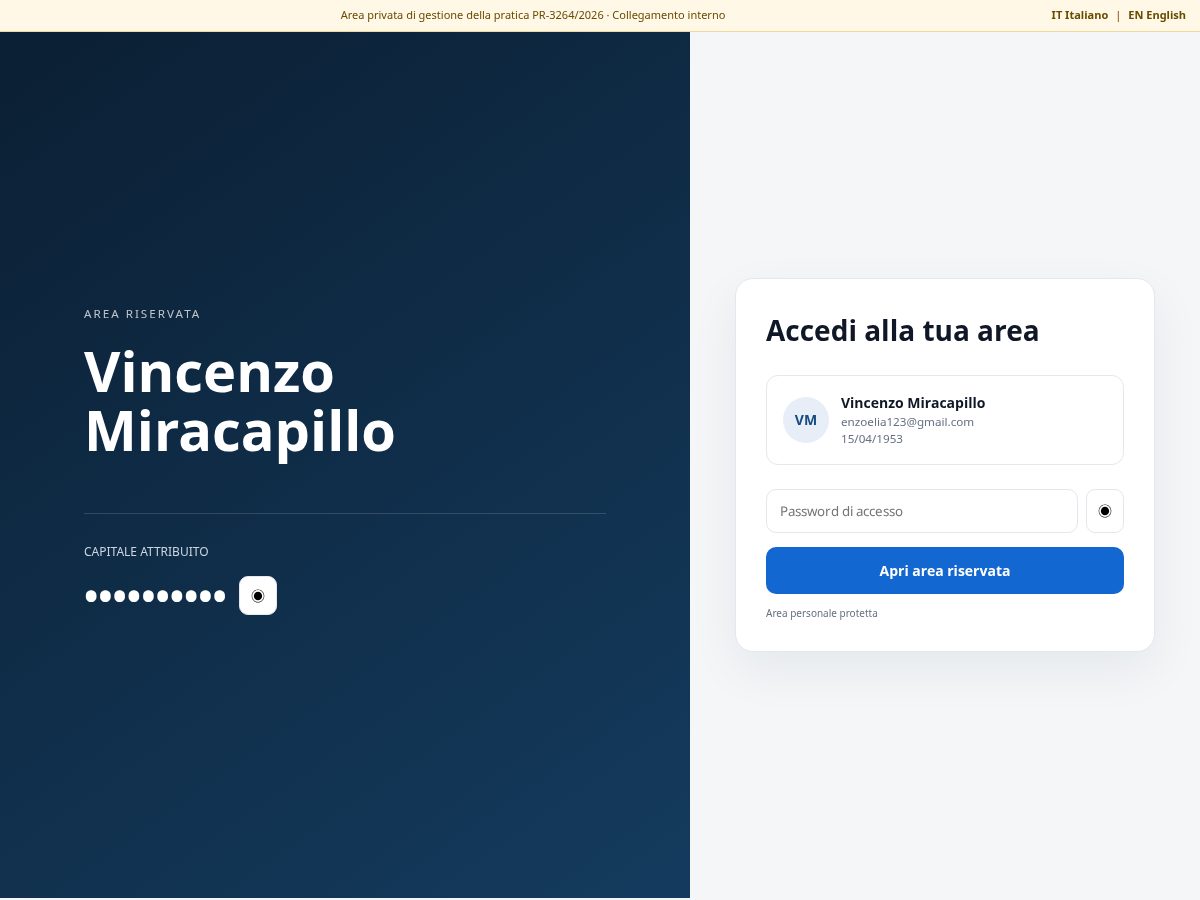Screen dimensions: 1200x900
Task: Click the VM avatar circle
Action: tap(806, 420)
